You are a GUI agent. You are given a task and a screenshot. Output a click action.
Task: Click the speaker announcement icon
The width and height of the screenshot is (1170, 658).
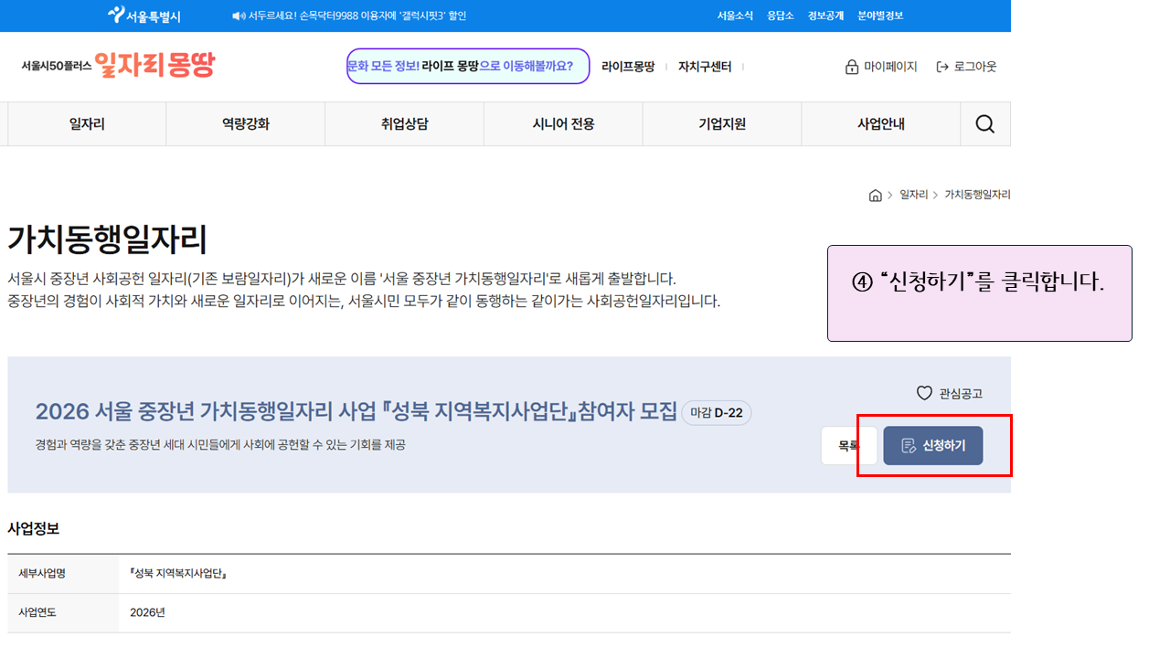tap(238, 16)
